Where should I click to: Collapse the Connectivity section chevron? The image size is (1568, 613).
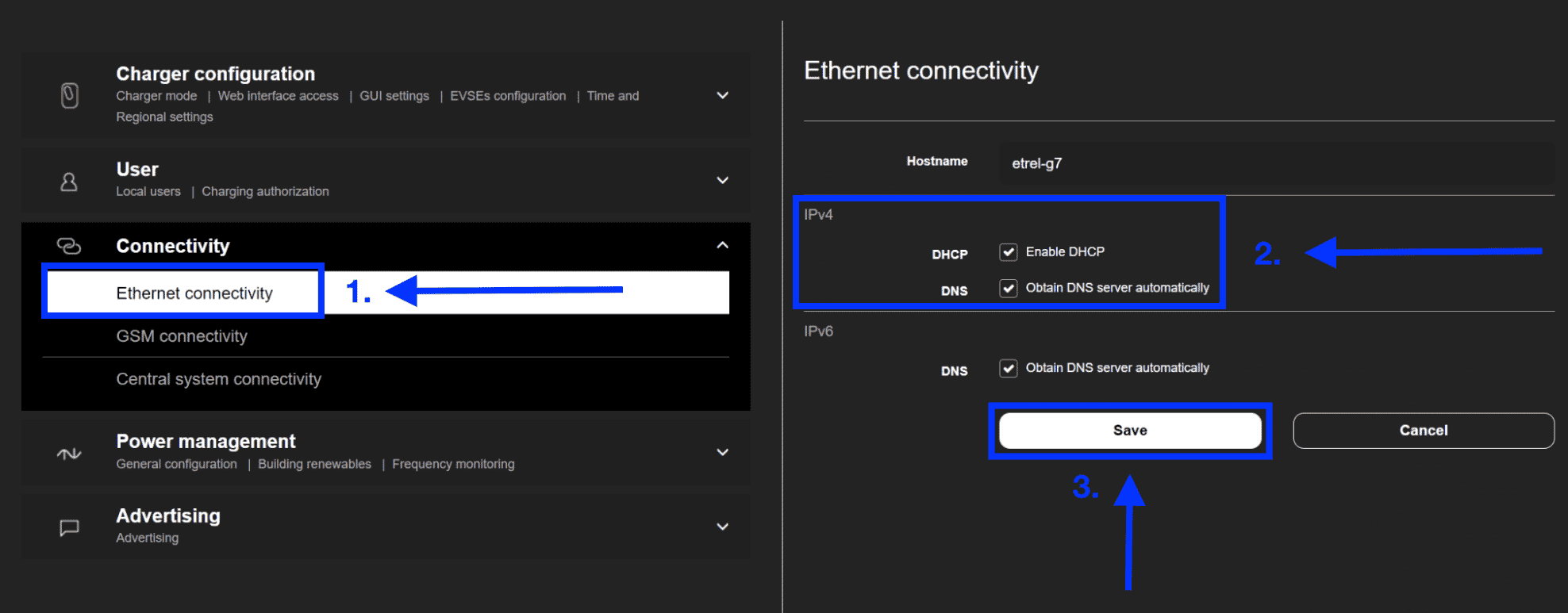pos(723,245)
